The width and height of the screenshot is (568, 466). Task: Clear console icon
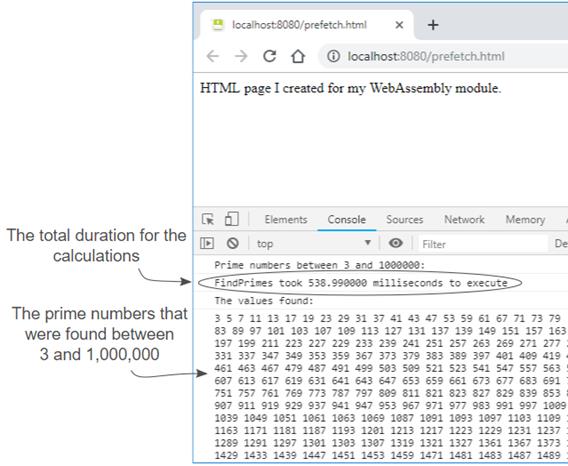pyautogui.click(x=233, y=243)
